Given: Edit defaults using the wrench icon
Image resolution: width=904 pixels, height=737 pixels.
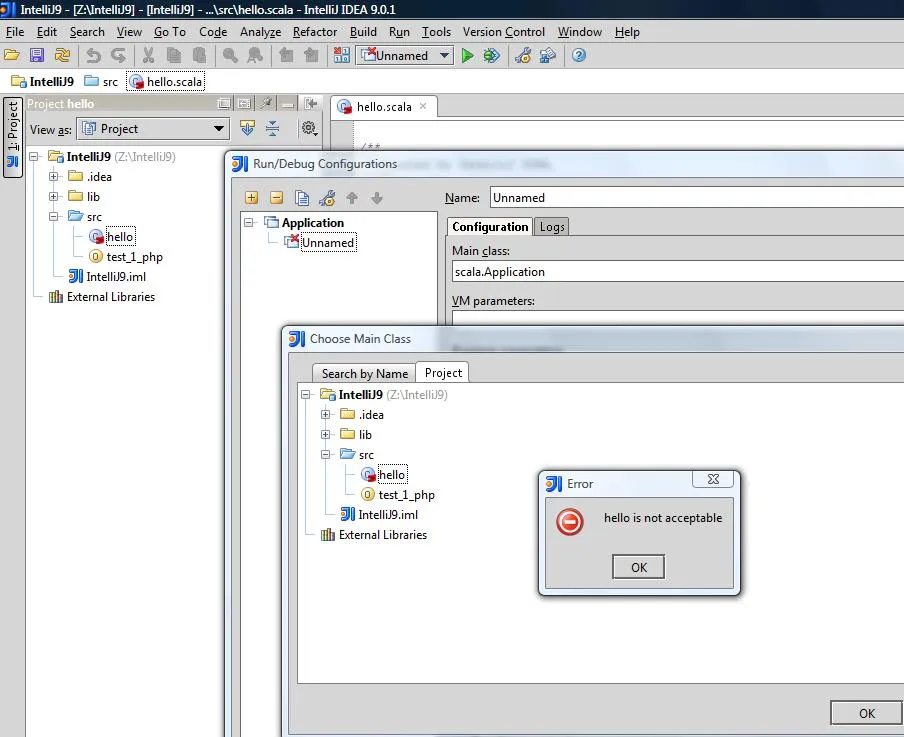Looking at the screenshot, I should pos(327,198).
